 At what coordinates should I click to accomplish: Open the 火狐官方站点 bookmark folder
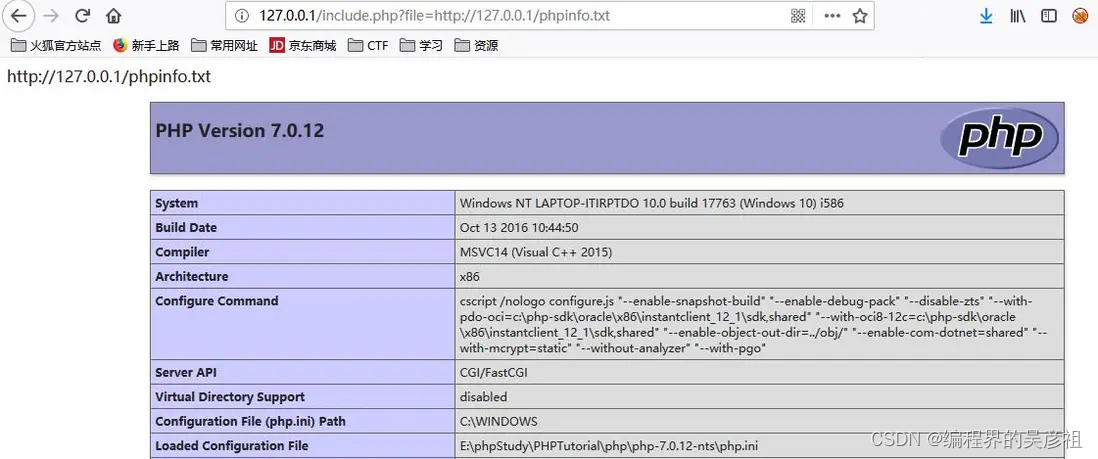[x=56, y=46]
